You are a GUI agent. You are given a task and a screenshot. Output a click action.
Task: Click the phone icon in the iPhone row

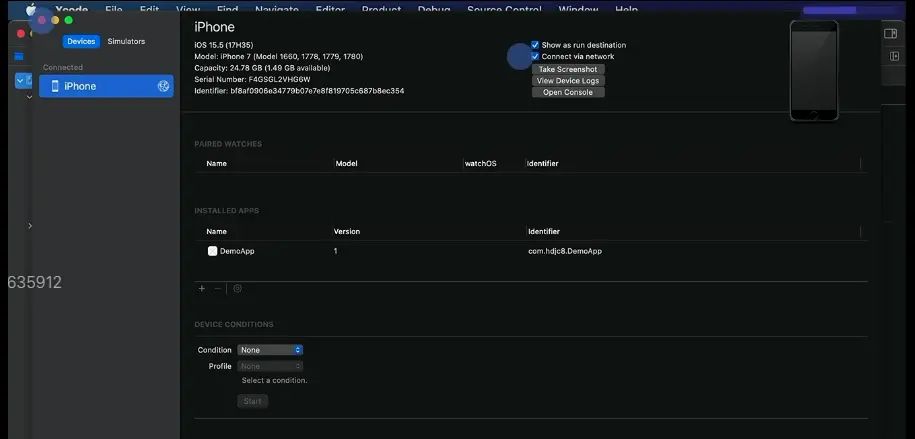55,86
